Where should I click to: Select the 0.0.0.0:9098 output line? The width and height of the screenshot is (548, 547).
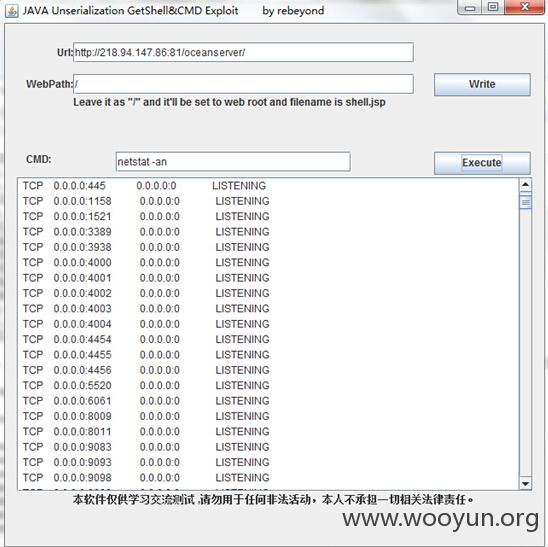coord(146,478)
